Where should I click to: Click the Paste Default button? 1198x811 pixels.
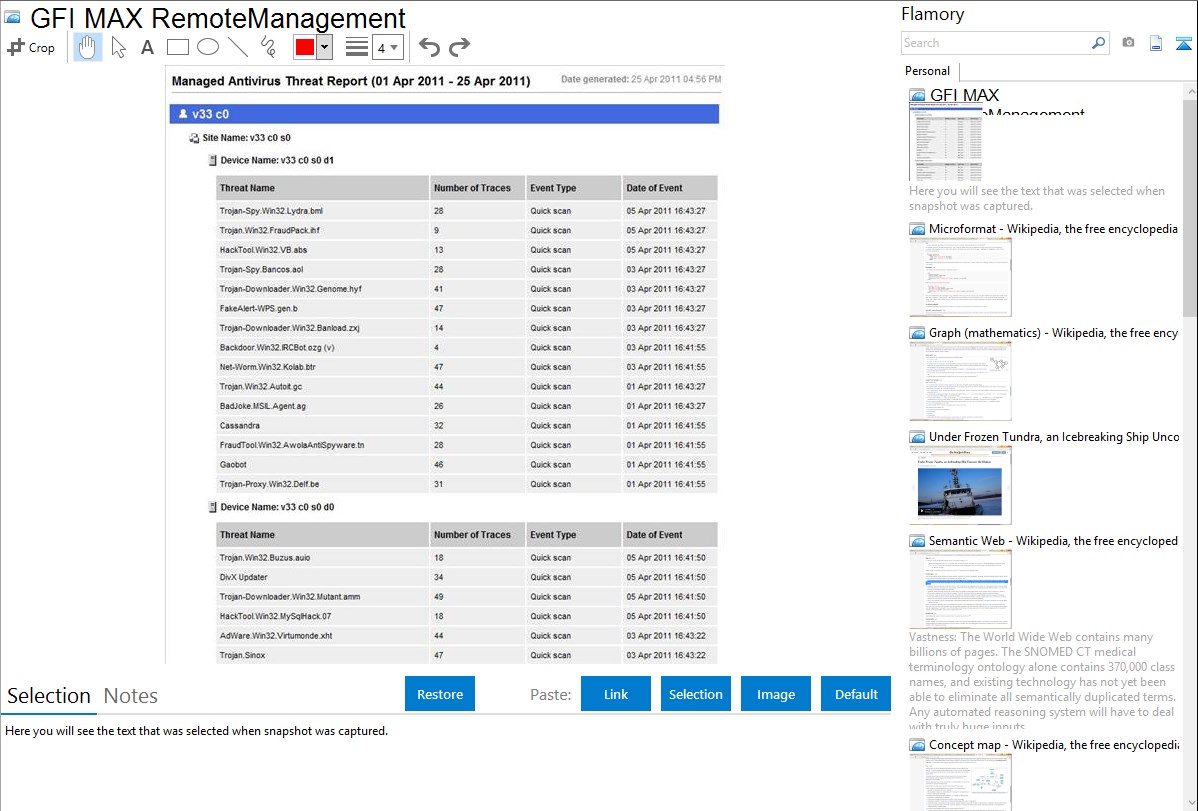pyautogui.click(x=856, y=694)
